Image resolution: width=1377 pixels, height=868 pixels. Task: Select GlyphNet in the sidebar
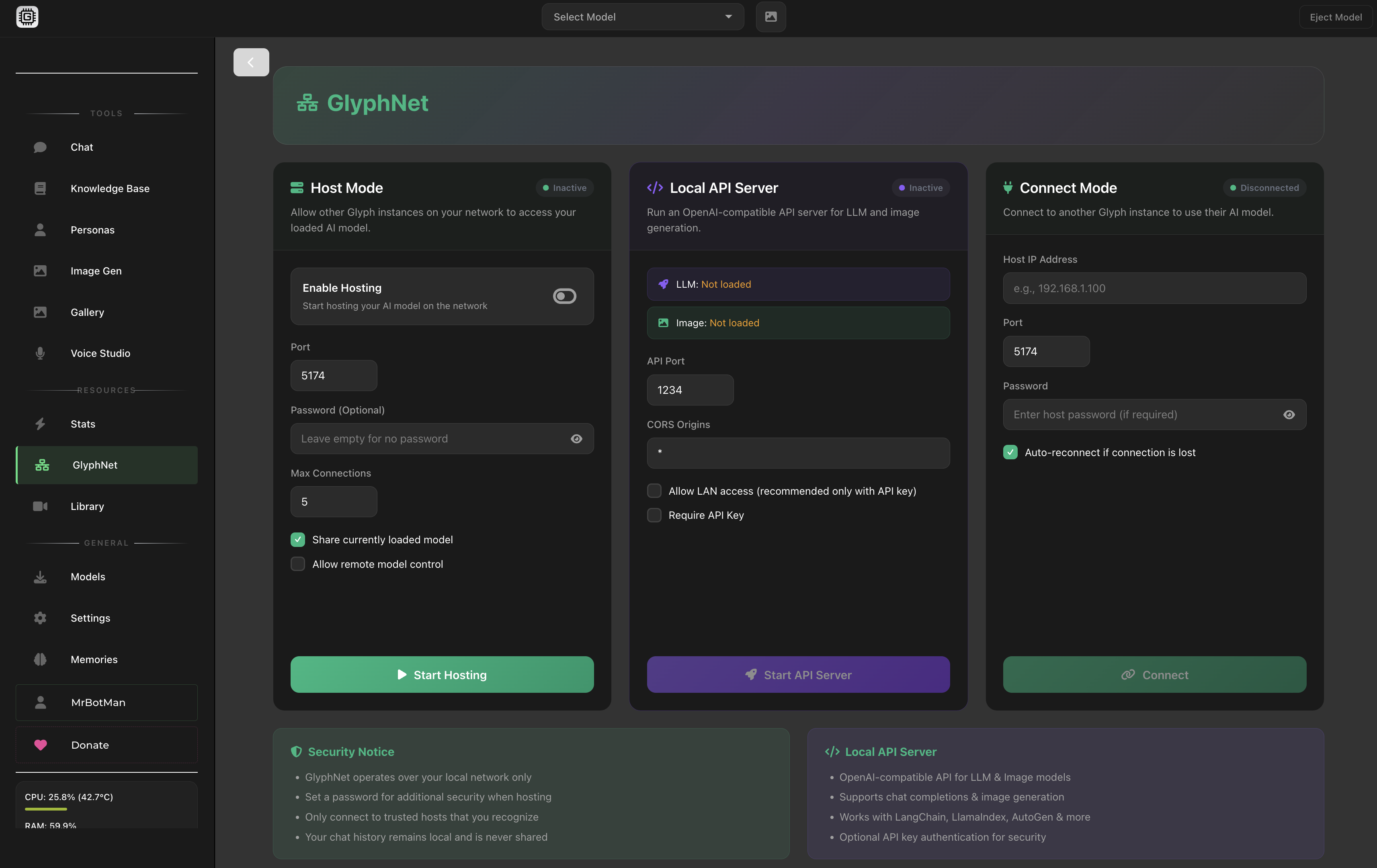(x=95, y=465)
